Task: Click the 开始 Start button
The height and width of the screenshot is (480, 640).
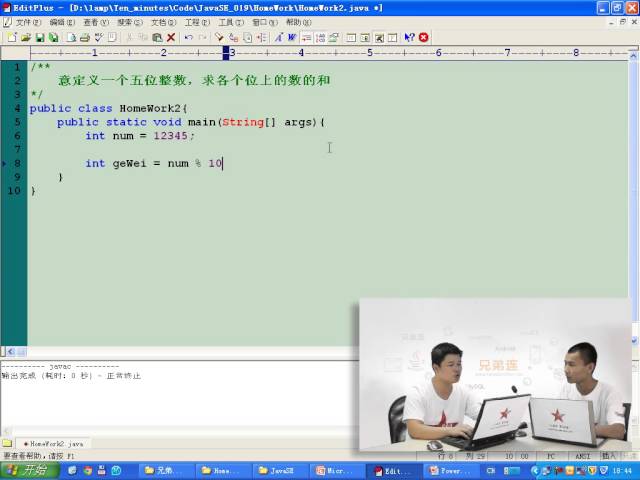Action: [30, 470]
